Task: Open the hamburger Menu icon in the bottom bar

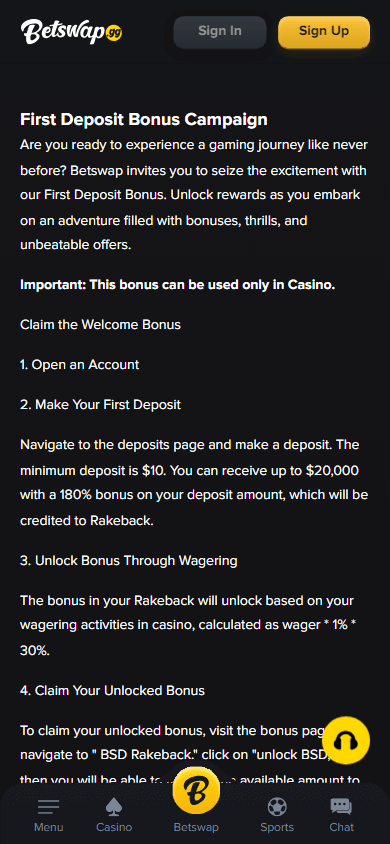Action: pos(48,807)
